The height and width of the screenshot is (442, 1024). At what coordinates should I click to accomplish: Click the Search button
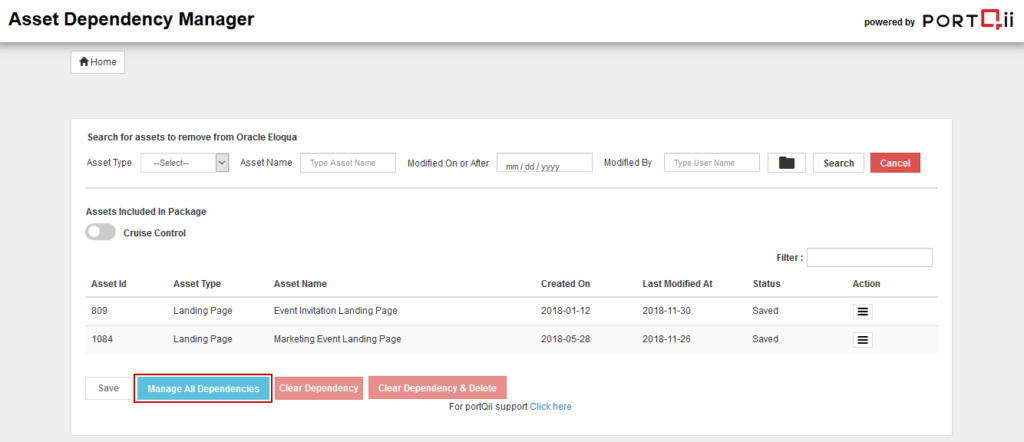click(838, 163)
